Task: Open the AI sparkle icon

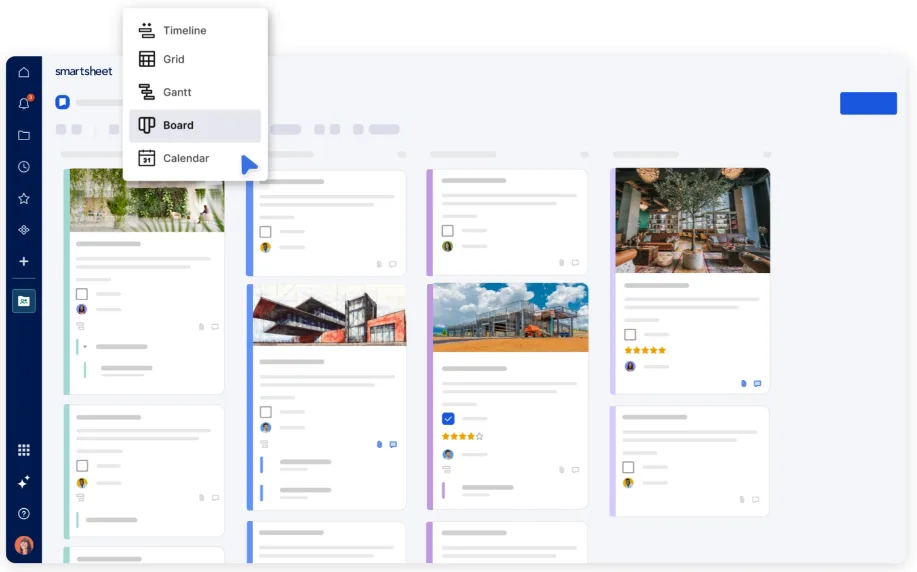Action: click(23, 482)
